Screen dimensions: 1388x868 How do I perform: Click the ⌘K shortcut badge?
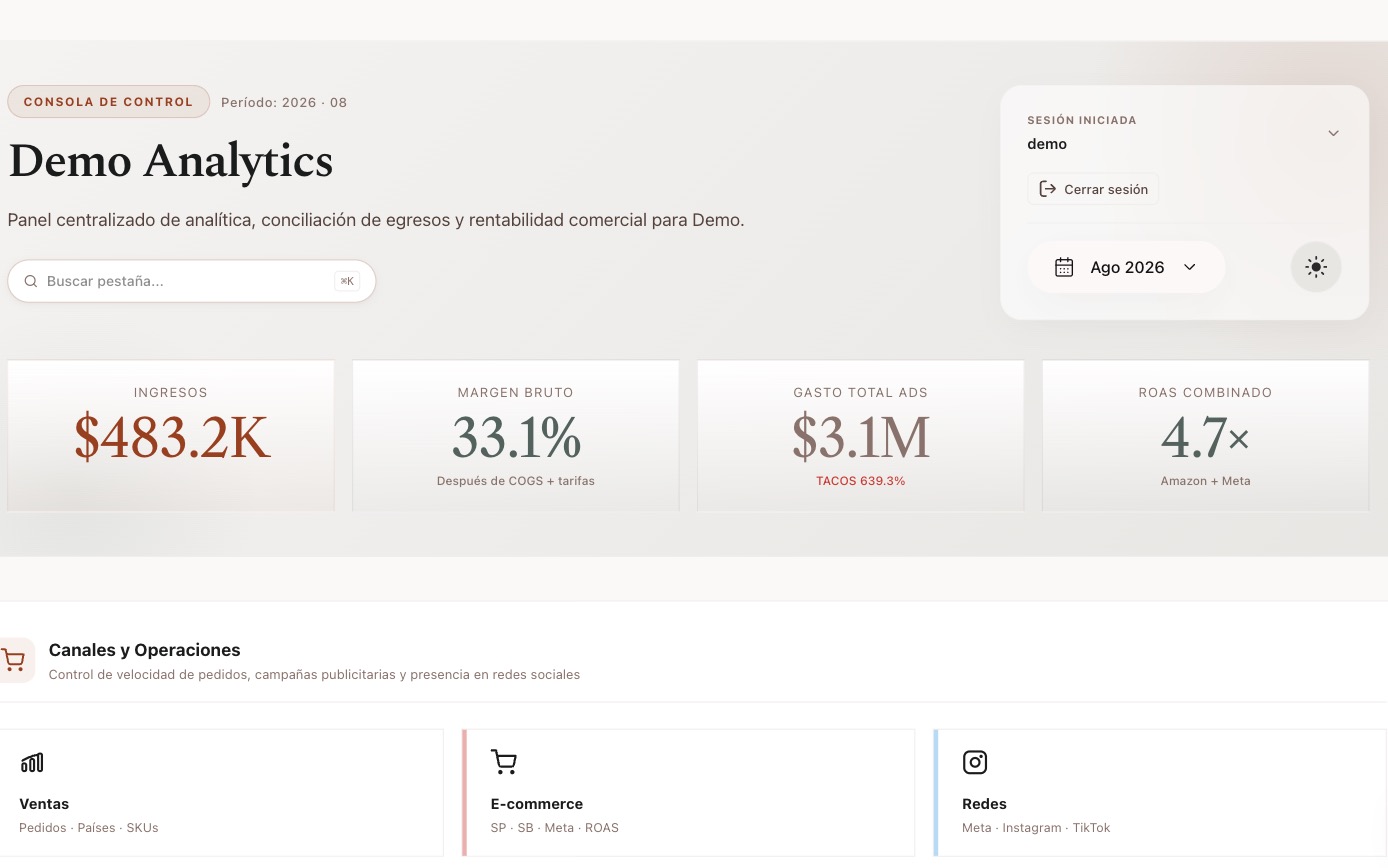[x=347, y=281]
